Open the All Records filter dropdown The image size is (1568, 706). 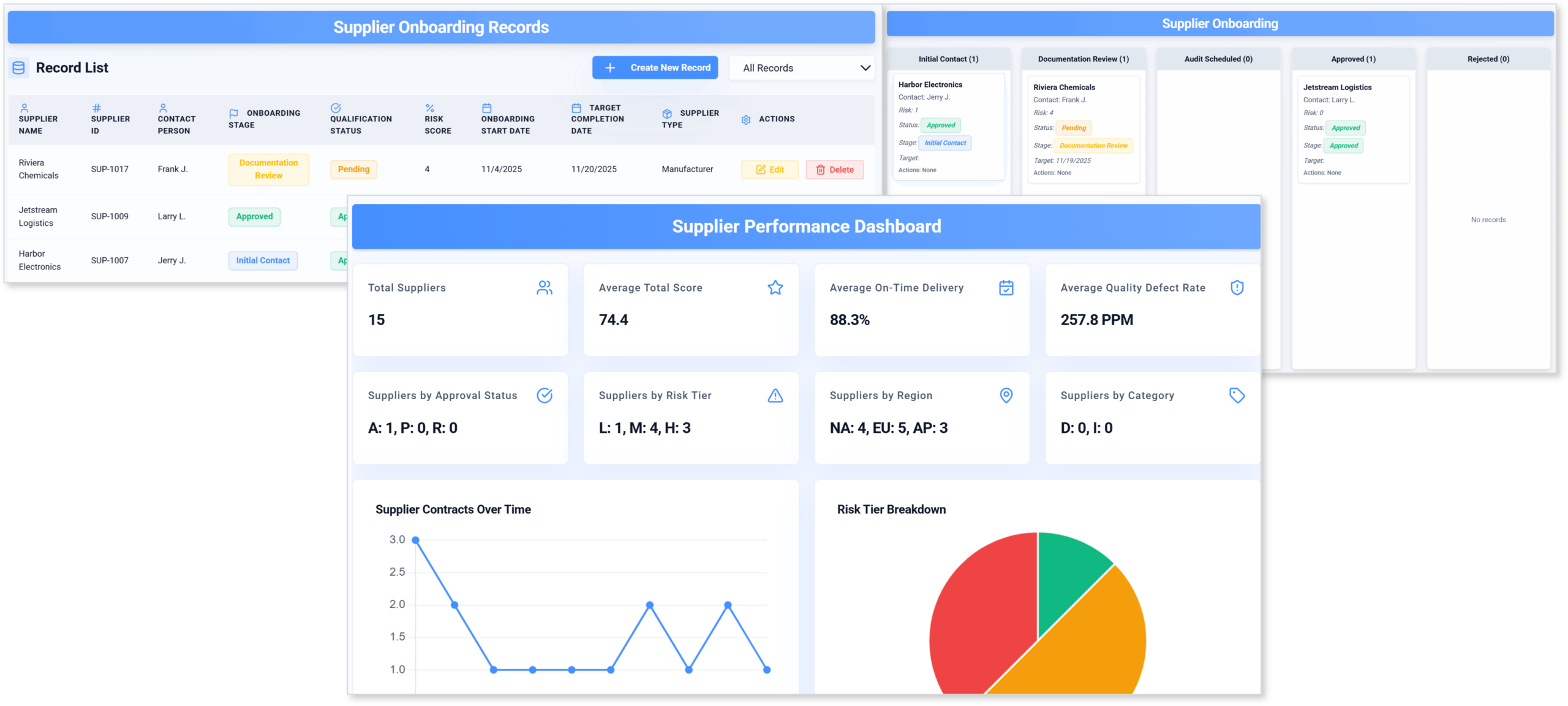coord(802,68)
